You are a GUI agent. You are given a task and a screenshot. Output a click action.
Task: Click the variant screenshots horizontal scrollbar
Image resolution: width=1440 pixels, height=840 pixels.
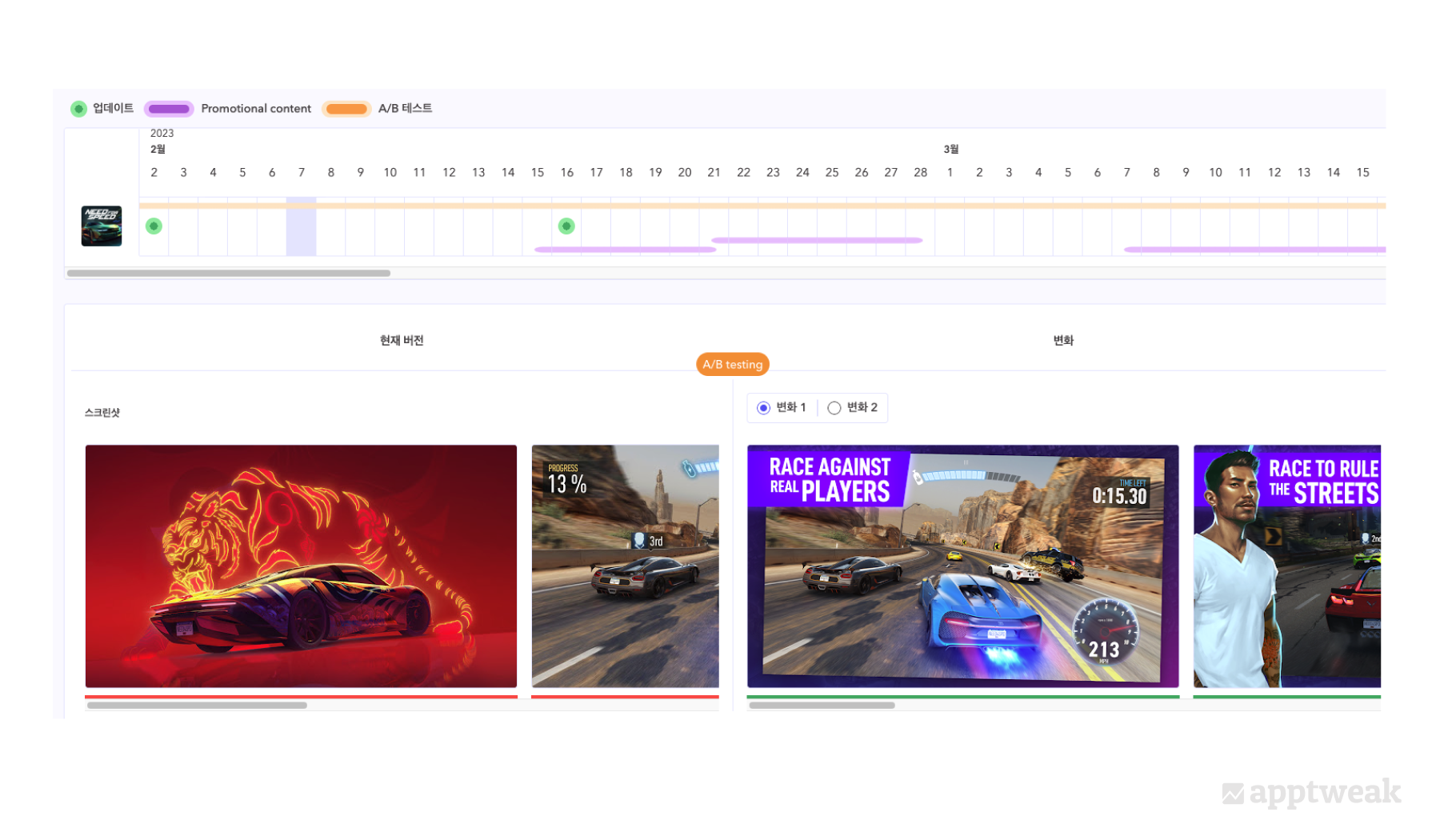(x=822, y=706)
